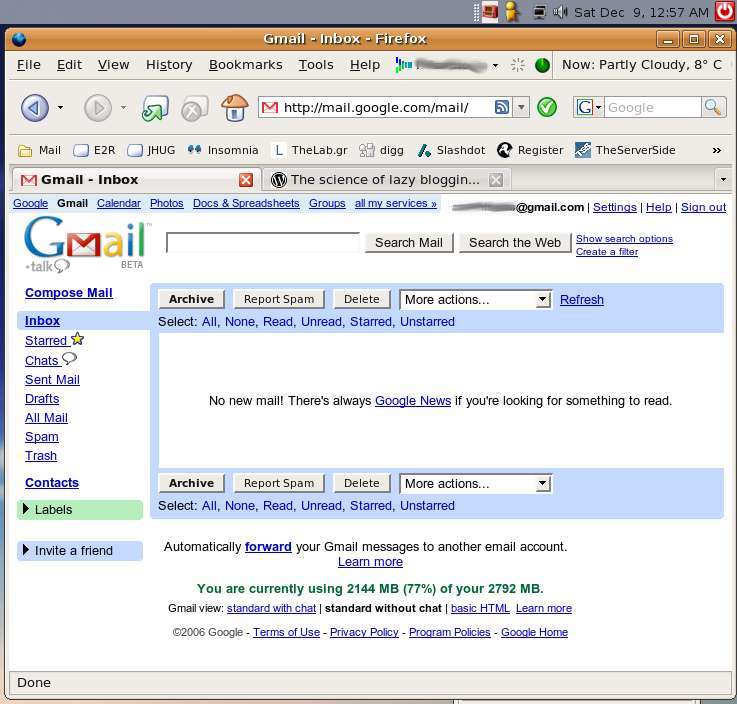Click the red power icon in top panel
The width and height of the screenshot is (737, 704).
725,12
